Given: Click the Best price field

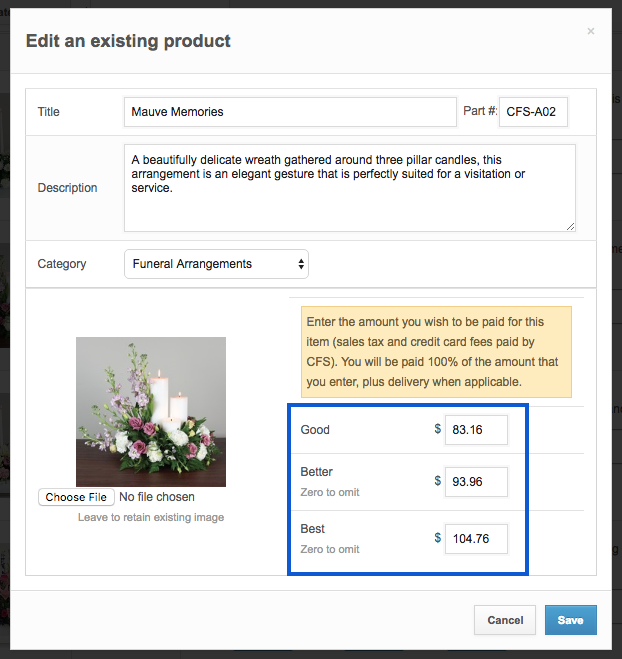Looking at the screenshot, I should 476,538.
